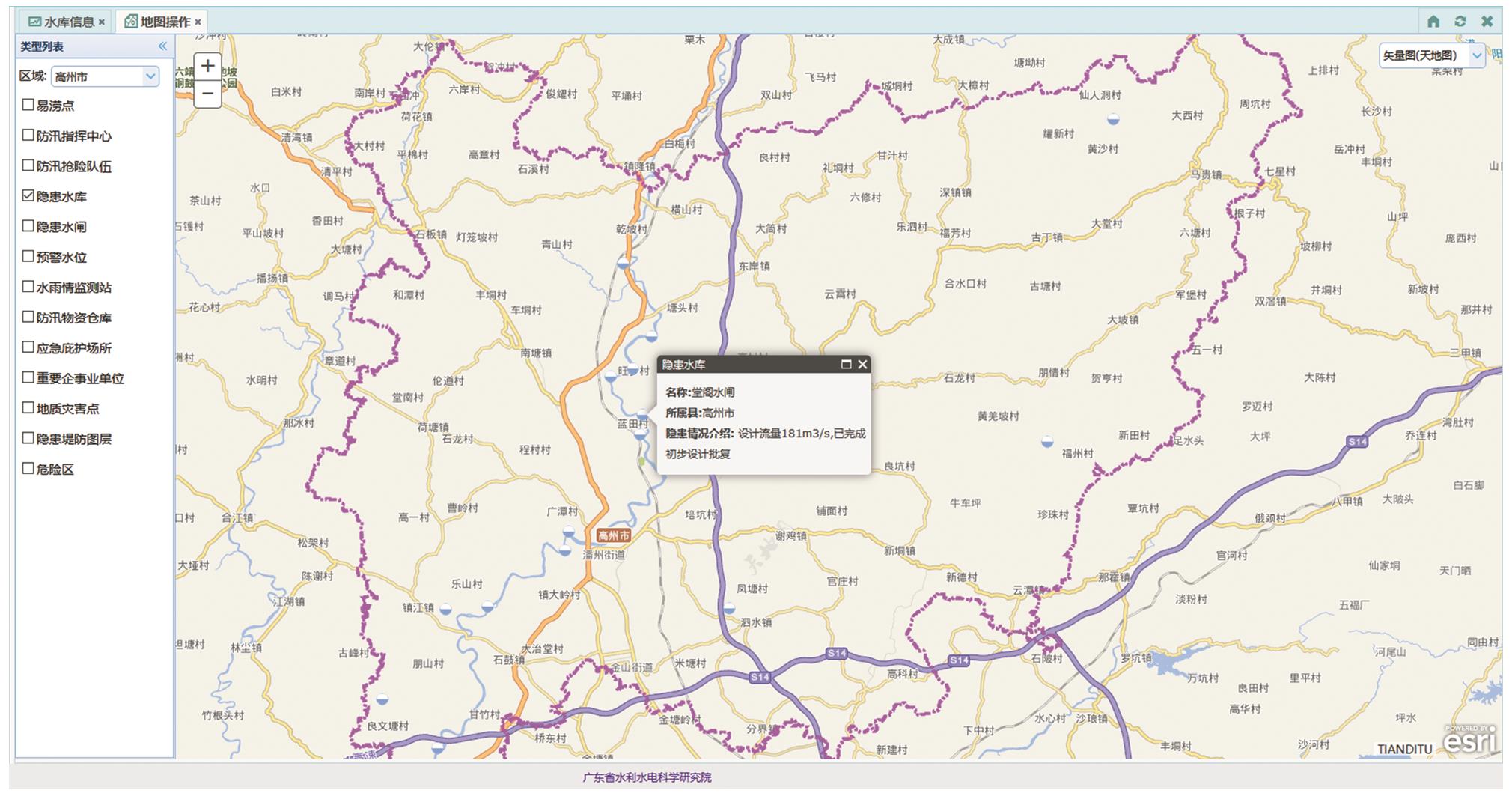Image resolution: width=1512 pixels, height=796 pixels.
Task: Uncheck the 隐患水库 layer checkbox
Action: tap(28, 195)
